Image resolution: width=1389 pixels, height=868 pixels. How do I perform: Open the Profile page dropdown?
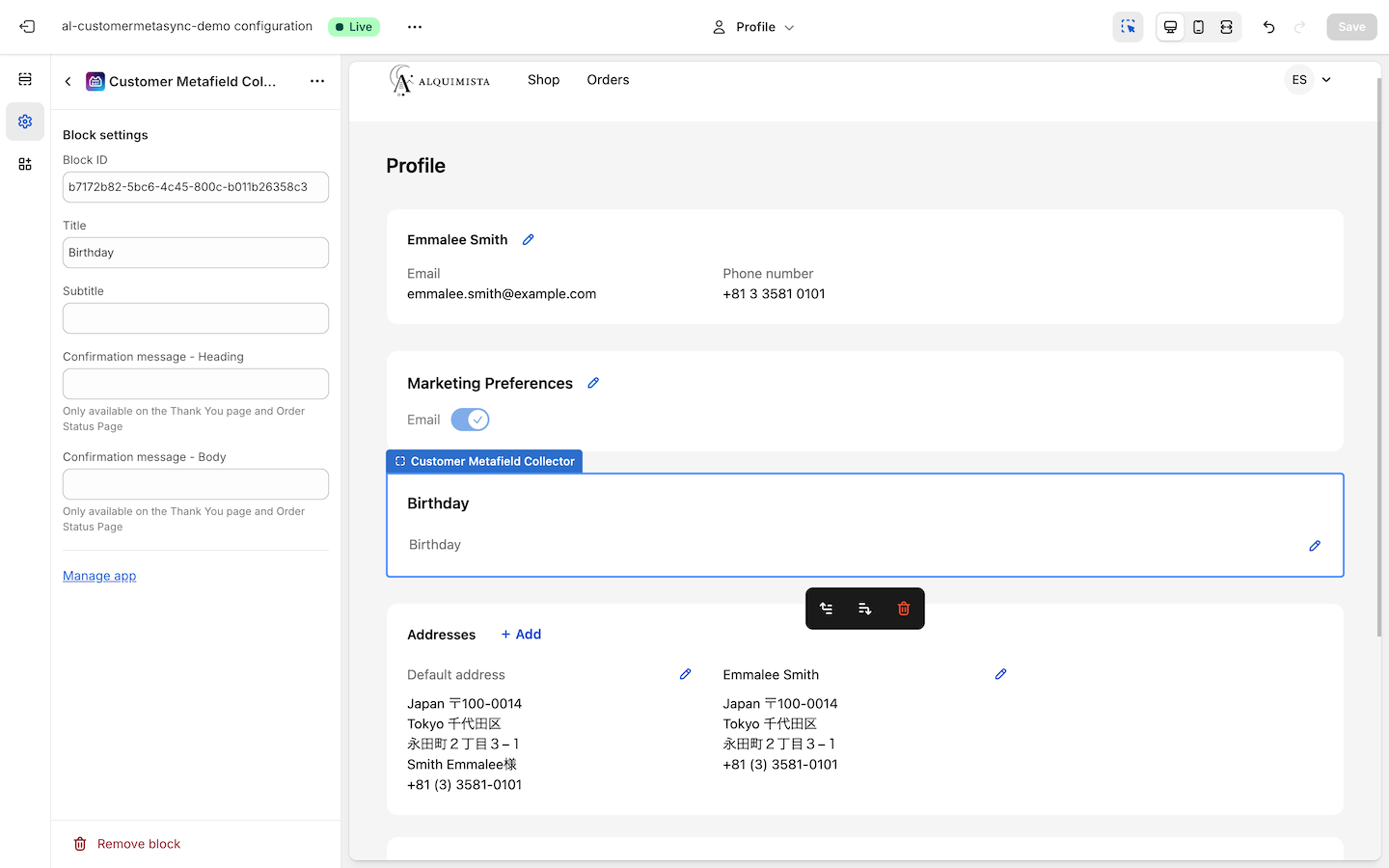coord(753,27)
